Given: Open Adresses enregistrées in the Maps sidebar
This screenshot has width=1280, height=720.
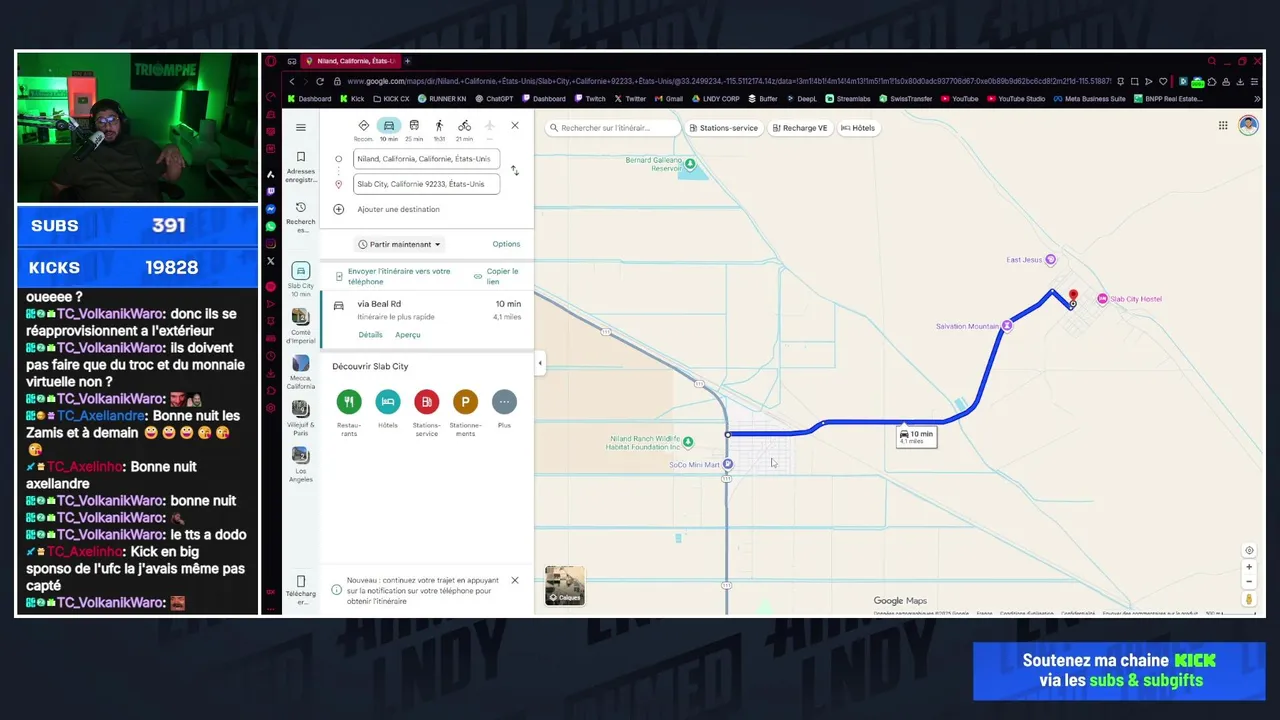Looking at the screenshot, I should (x=300, y=167).
